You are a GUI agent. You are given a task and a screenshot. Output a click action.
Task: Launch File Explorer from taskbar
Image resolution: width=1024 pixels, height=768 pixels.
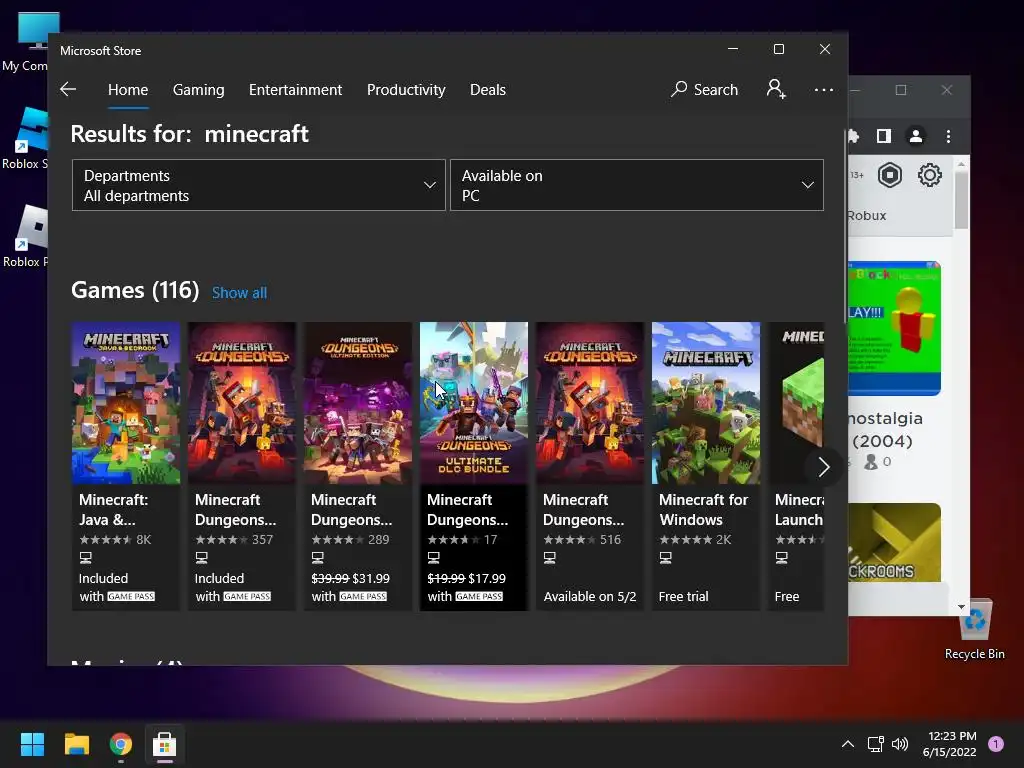(76, 744)
